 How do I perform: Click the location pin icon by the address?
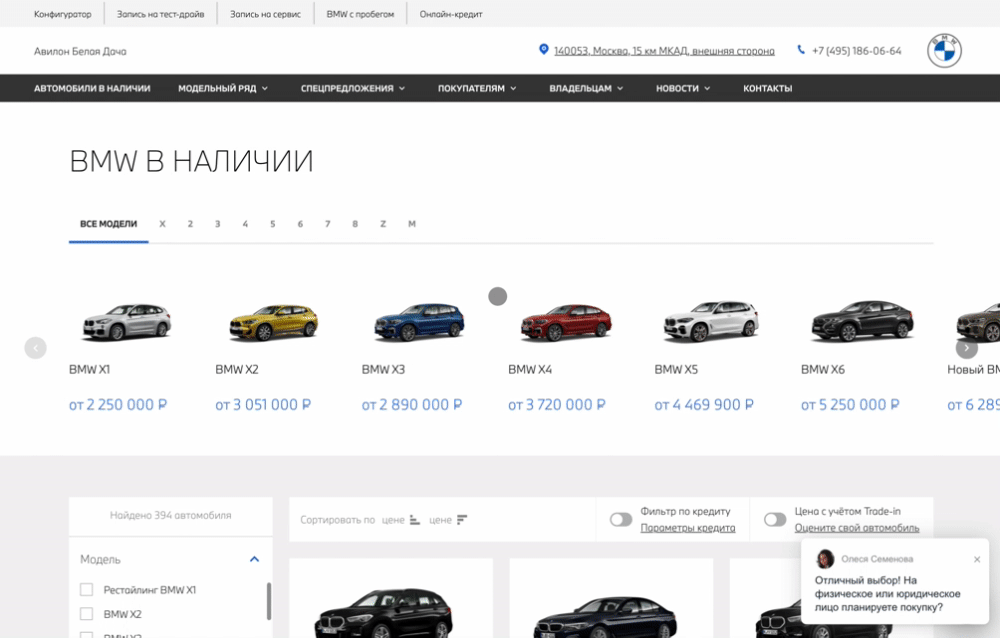tap(544, 50)
